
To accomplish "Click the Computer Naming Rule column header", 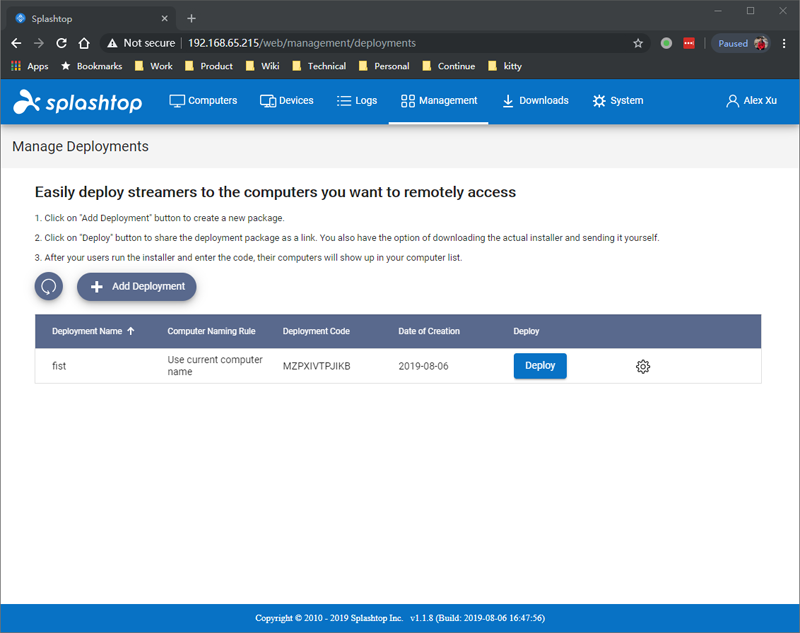I will pos(211,331).
